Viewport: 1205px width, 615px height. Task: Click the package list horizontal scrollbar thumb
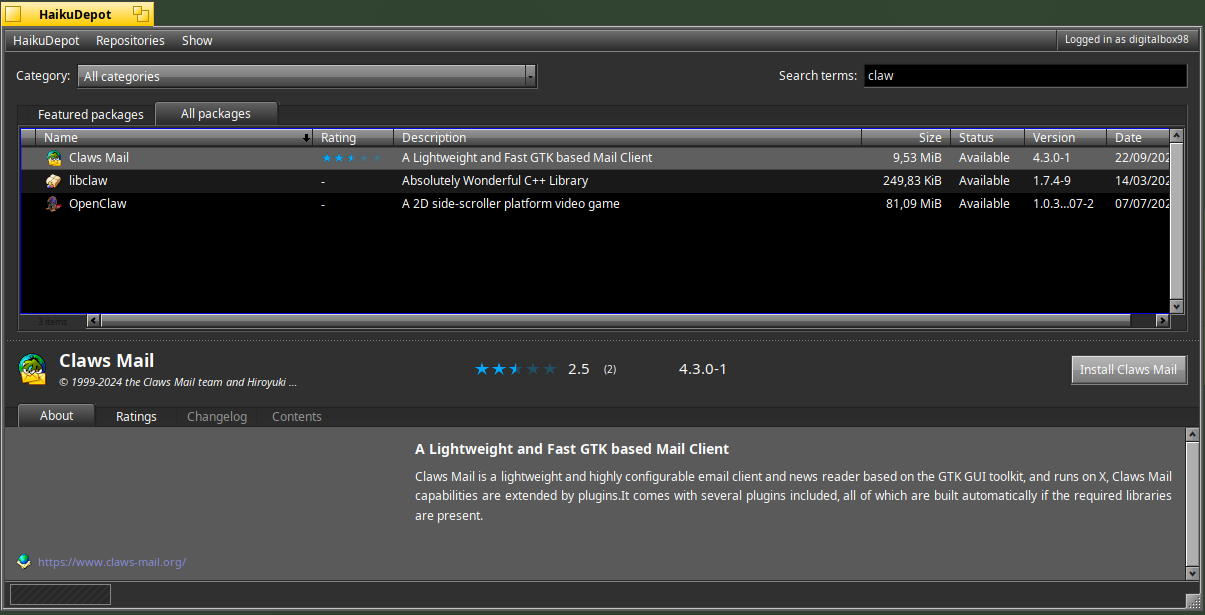point(615,321)
